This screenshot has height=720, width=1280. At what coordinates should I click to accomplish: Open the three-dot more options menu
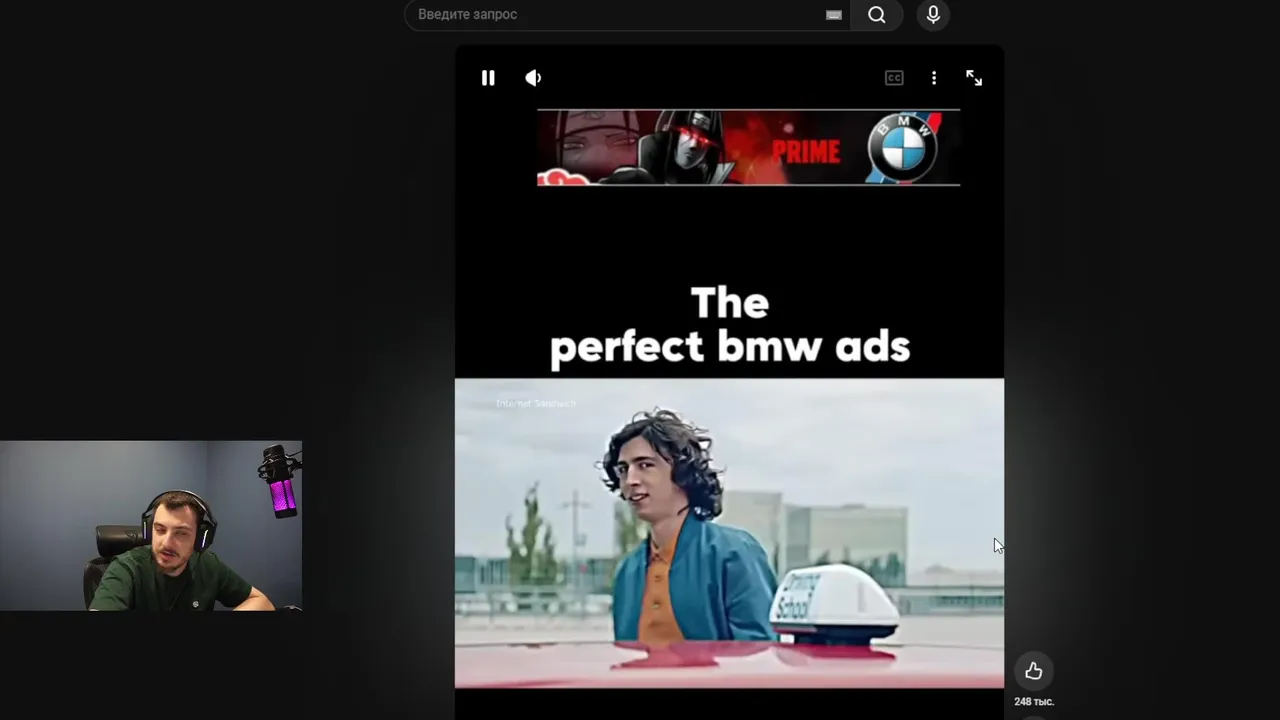(x=934, y=78)
